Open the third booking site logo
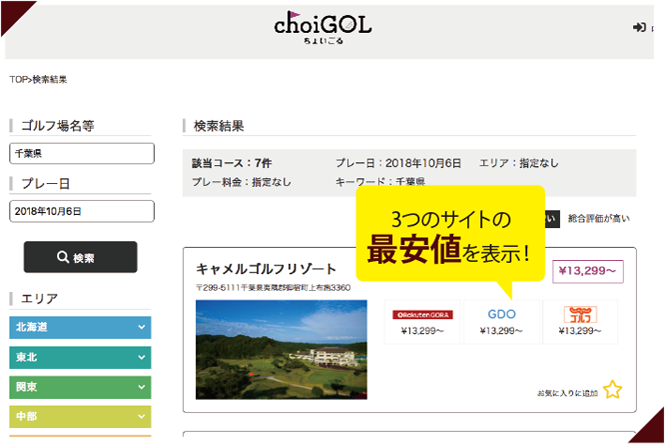 [579, 322]
